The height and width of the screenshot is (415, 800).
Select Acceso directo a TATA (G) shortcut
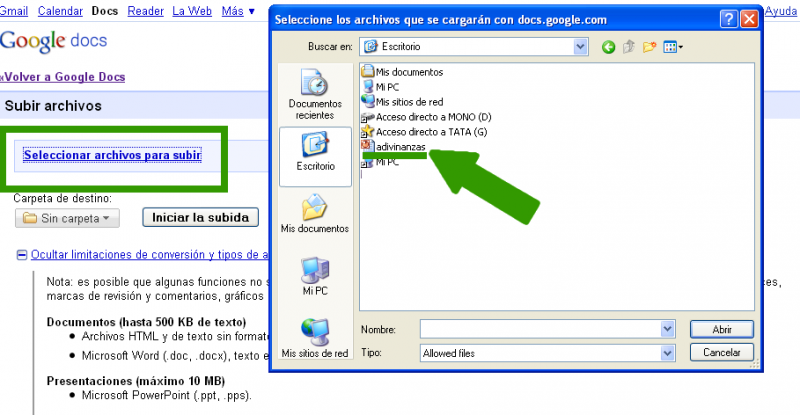pyautogui.click(x=424, y=132)
